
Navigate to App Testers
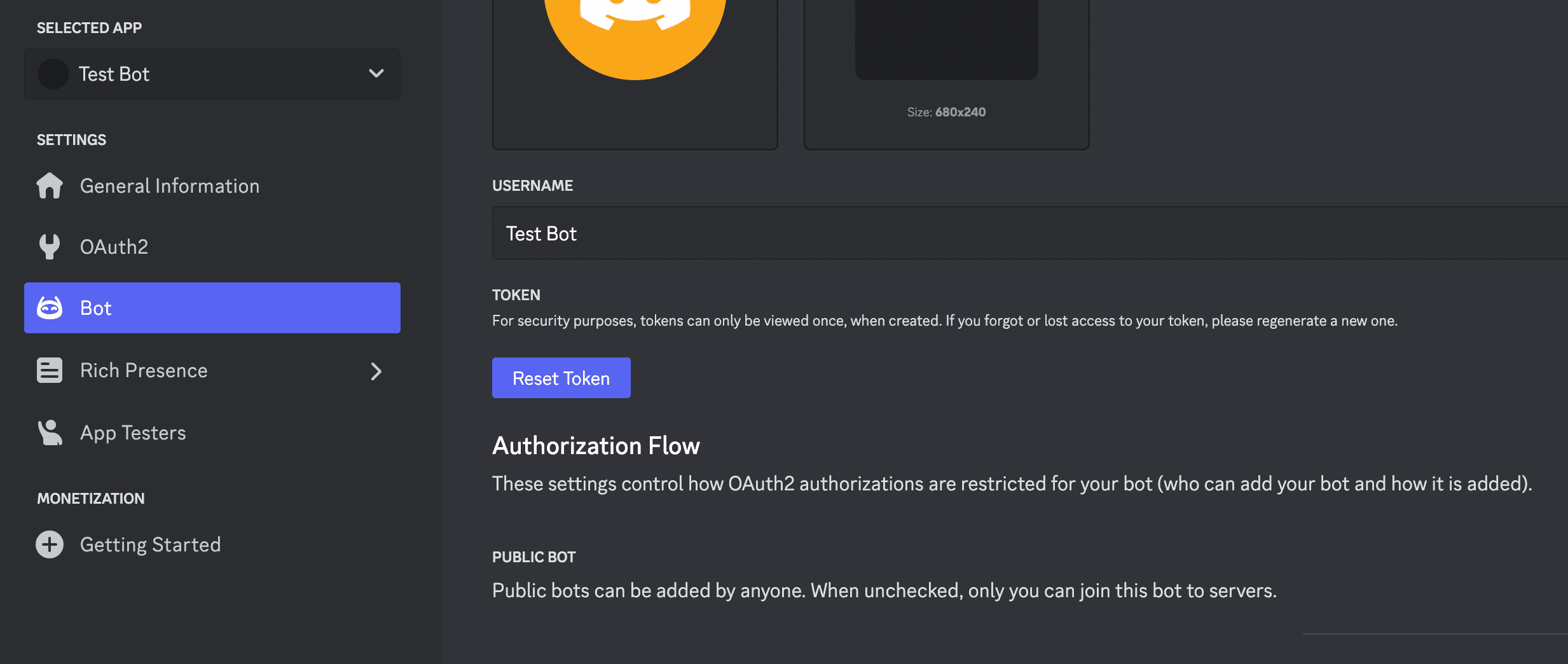click(x=133, y=432)
